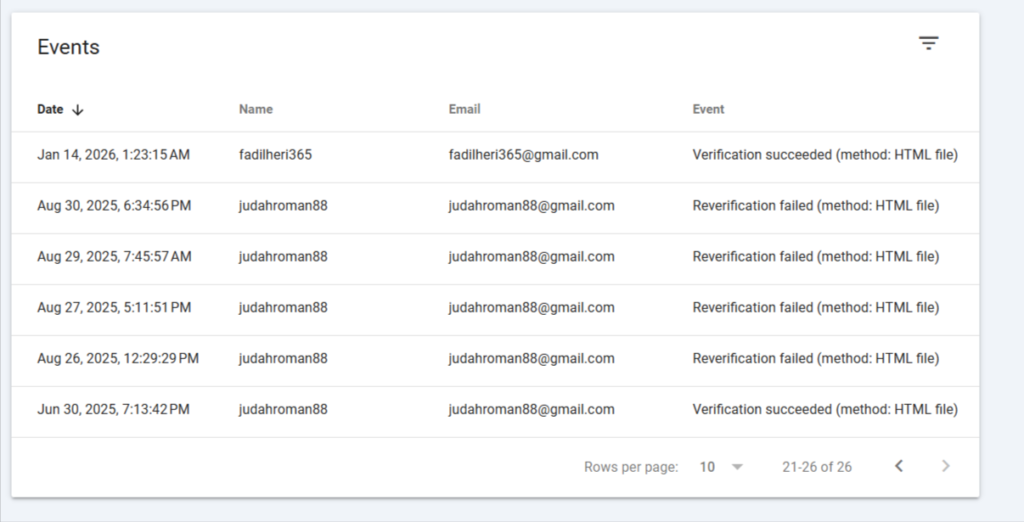This screenshot has width=1024, height=522.
Task: Click judahroman88 name in Aug 26 row
Action: coord(283,359)
